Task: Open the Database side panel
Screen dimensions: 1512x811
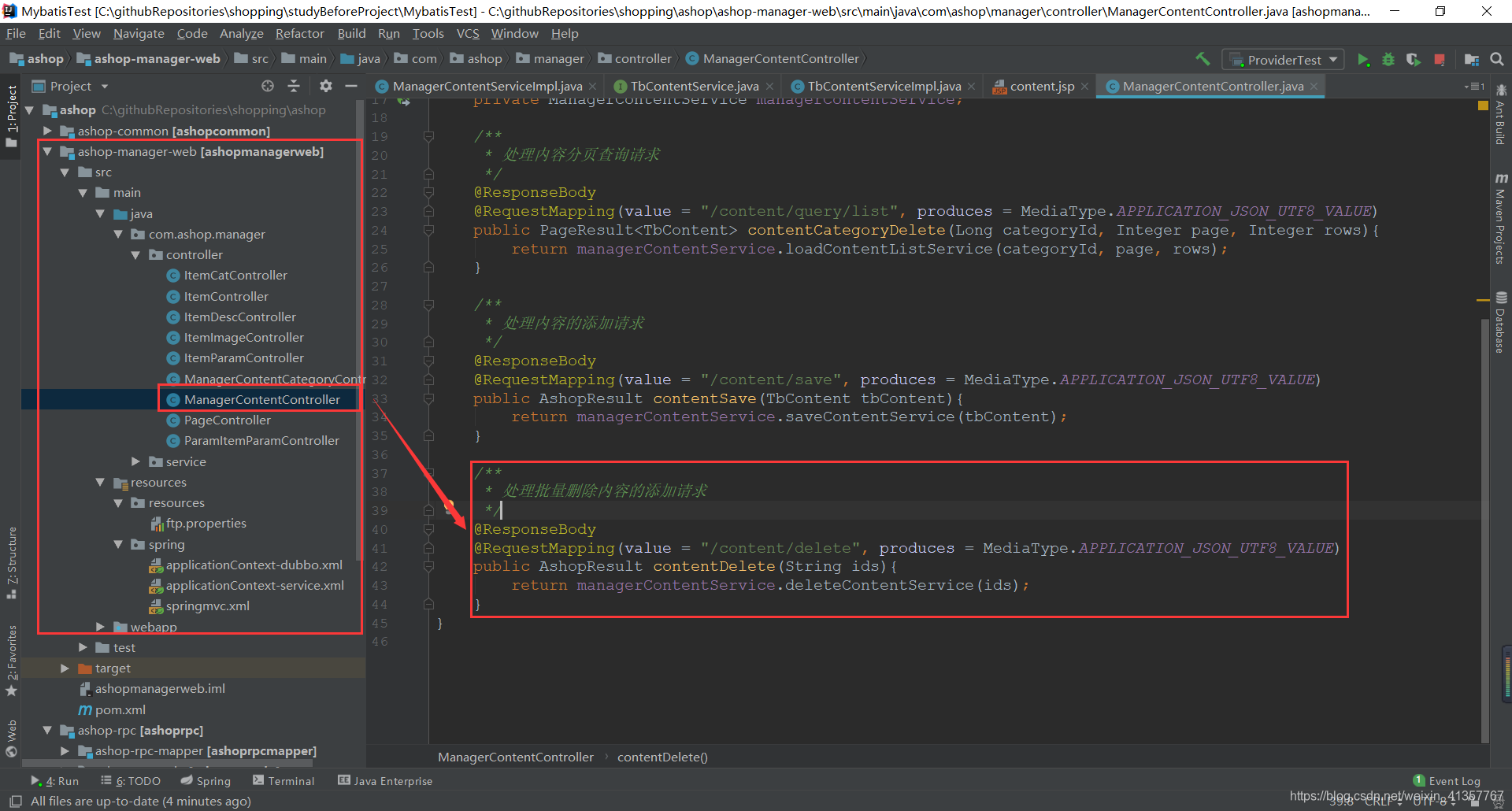Action: 1501,323
